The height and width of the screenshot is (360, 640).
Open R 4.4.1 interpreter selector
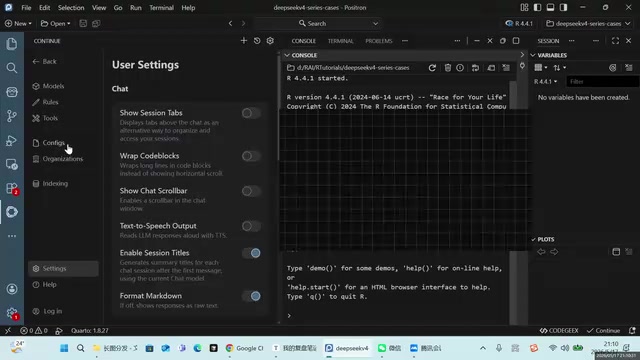tap(519, 24)
